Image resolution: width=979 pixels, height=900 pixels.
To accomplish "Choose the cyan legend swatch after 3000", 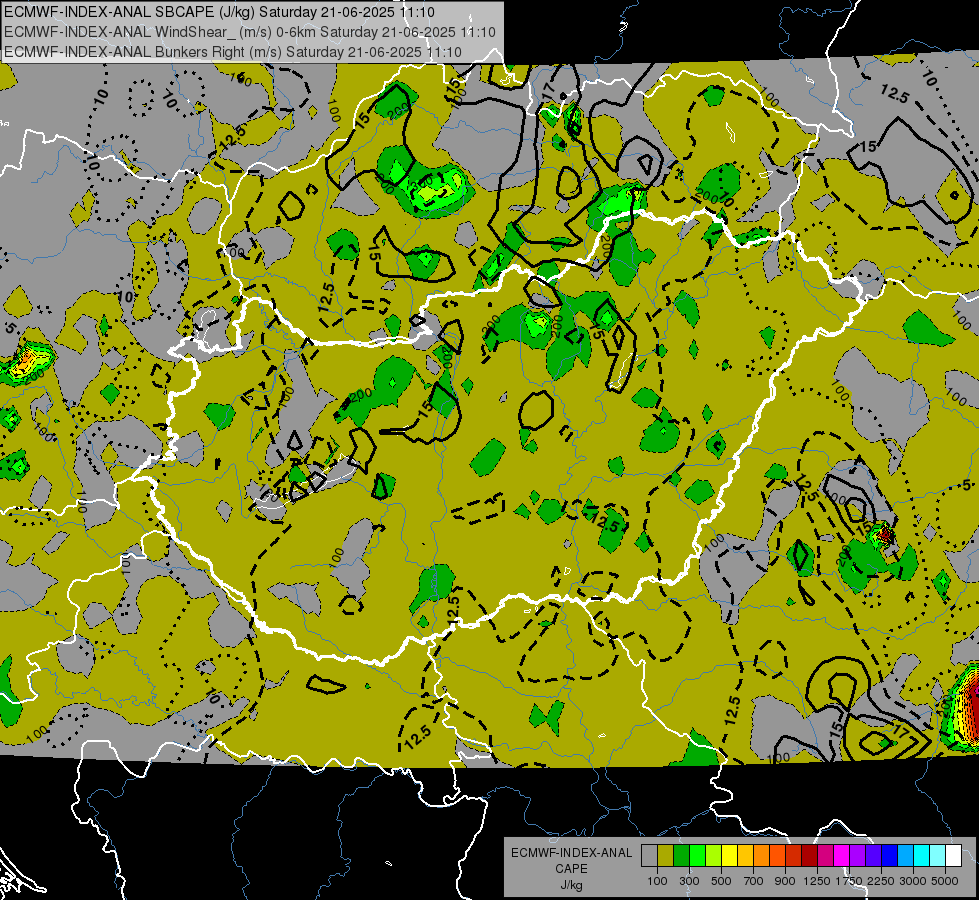I will click(x=922, y=855).
